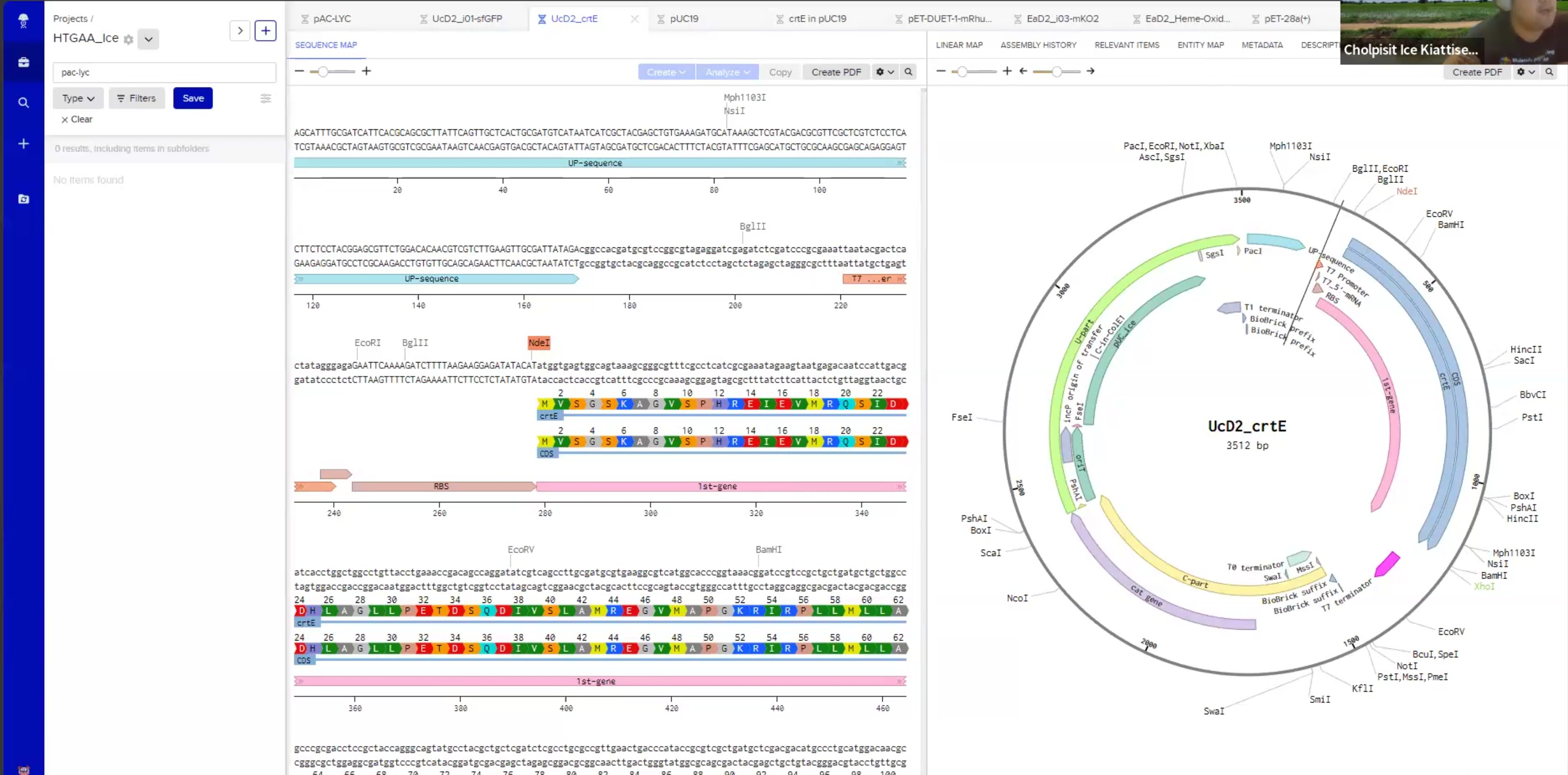Select the Mph1103I label above sequence
1568x775 pixels.
(x=744, y=97)
